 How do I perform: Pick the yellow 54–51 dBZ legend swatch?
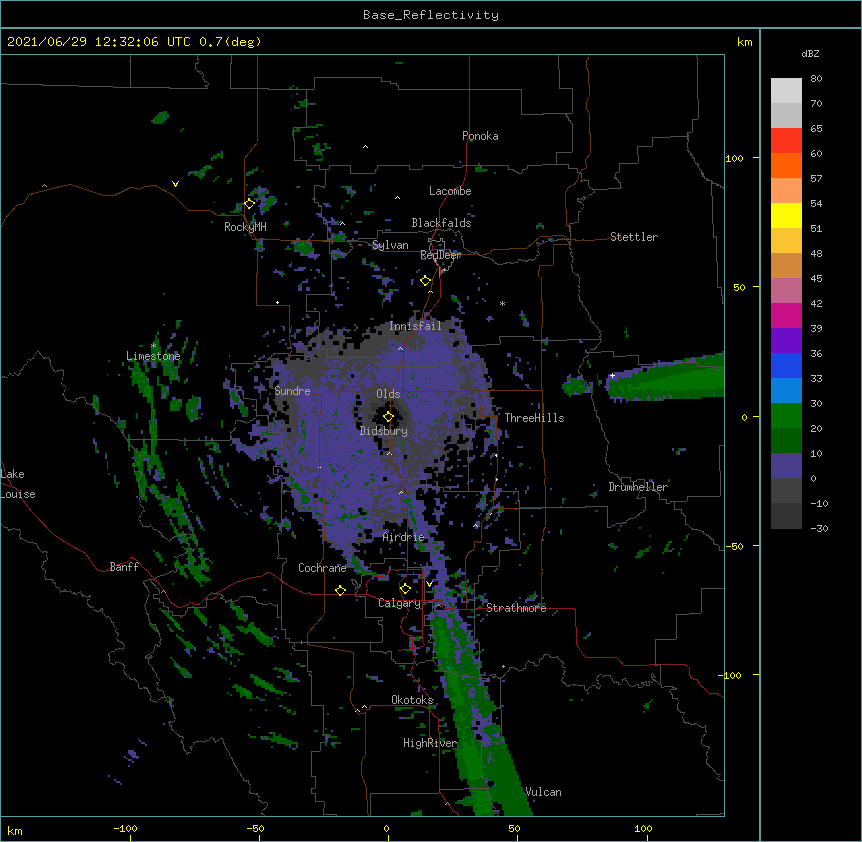coord(786,215)
